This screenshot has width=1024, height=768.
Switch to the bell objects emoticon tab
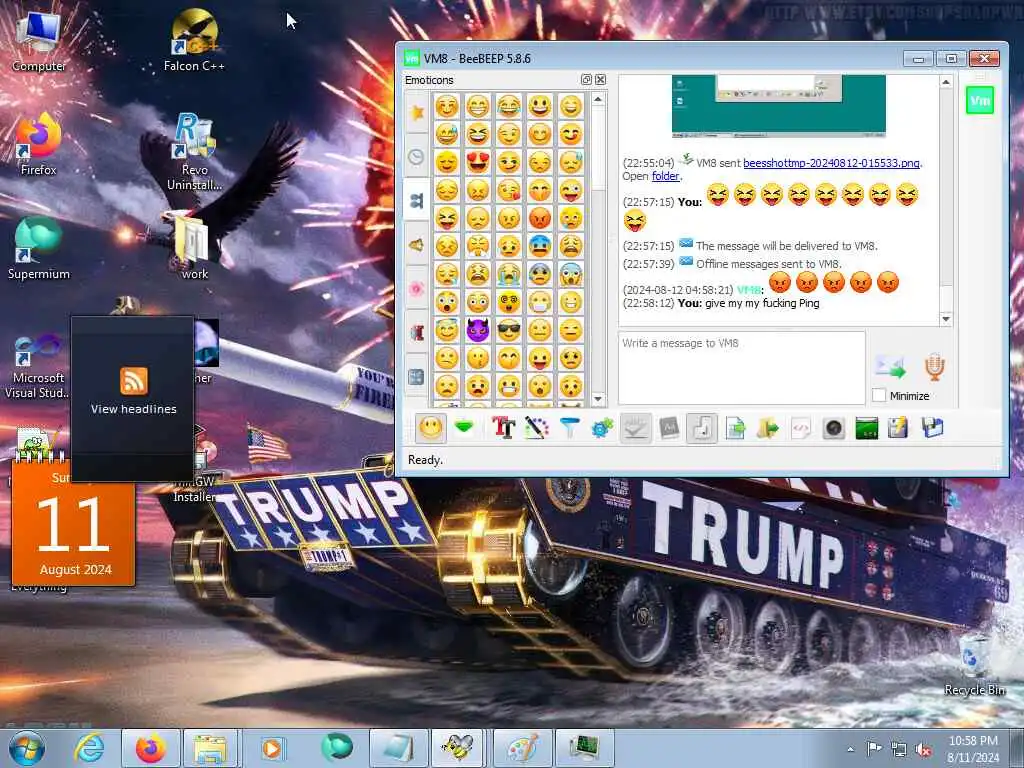pos(417,245)
